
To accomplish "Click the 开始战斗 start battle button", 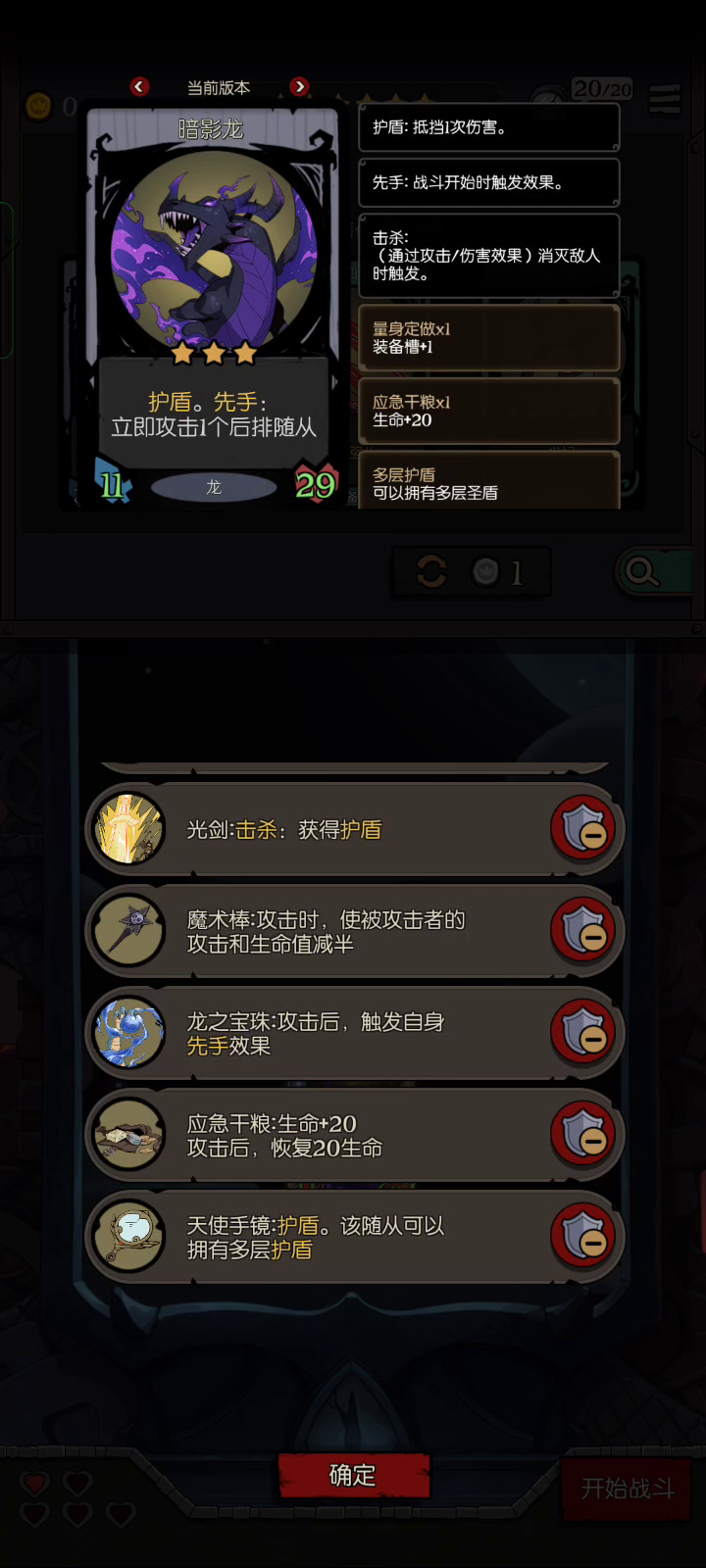I will click(x=628, y=1489).
